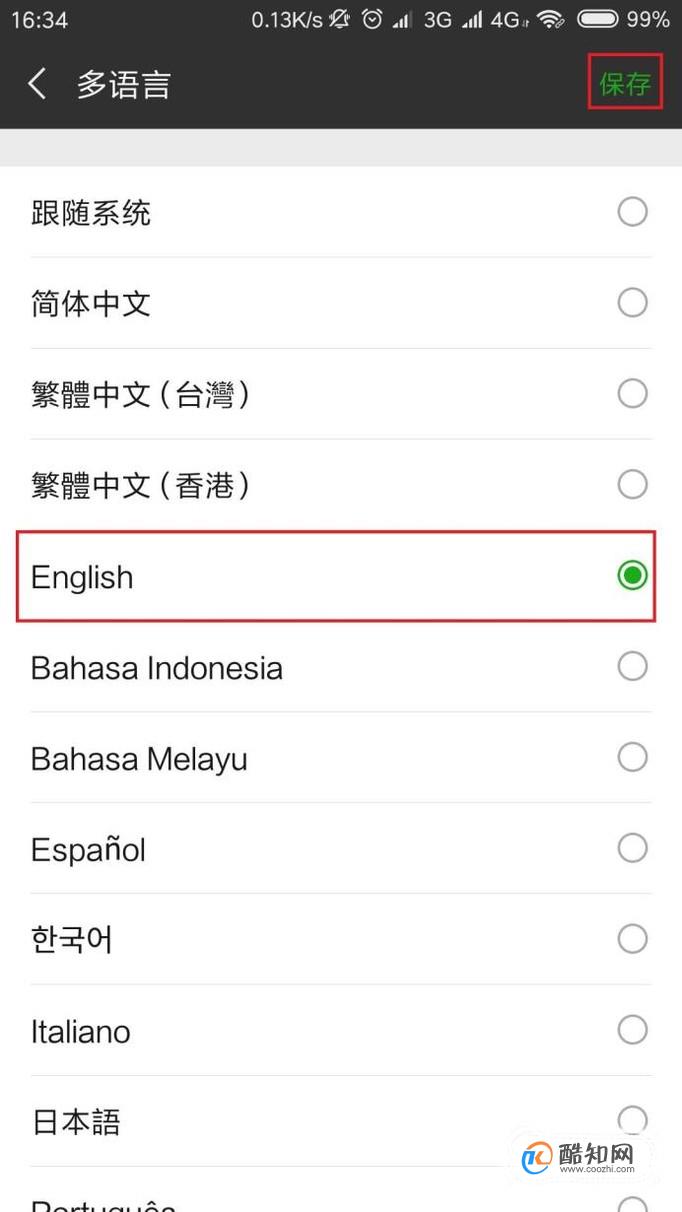This screenshot has height=1212, width=682.
Task: Select the 简体中文 radio button
Action: tap(632, 302)
